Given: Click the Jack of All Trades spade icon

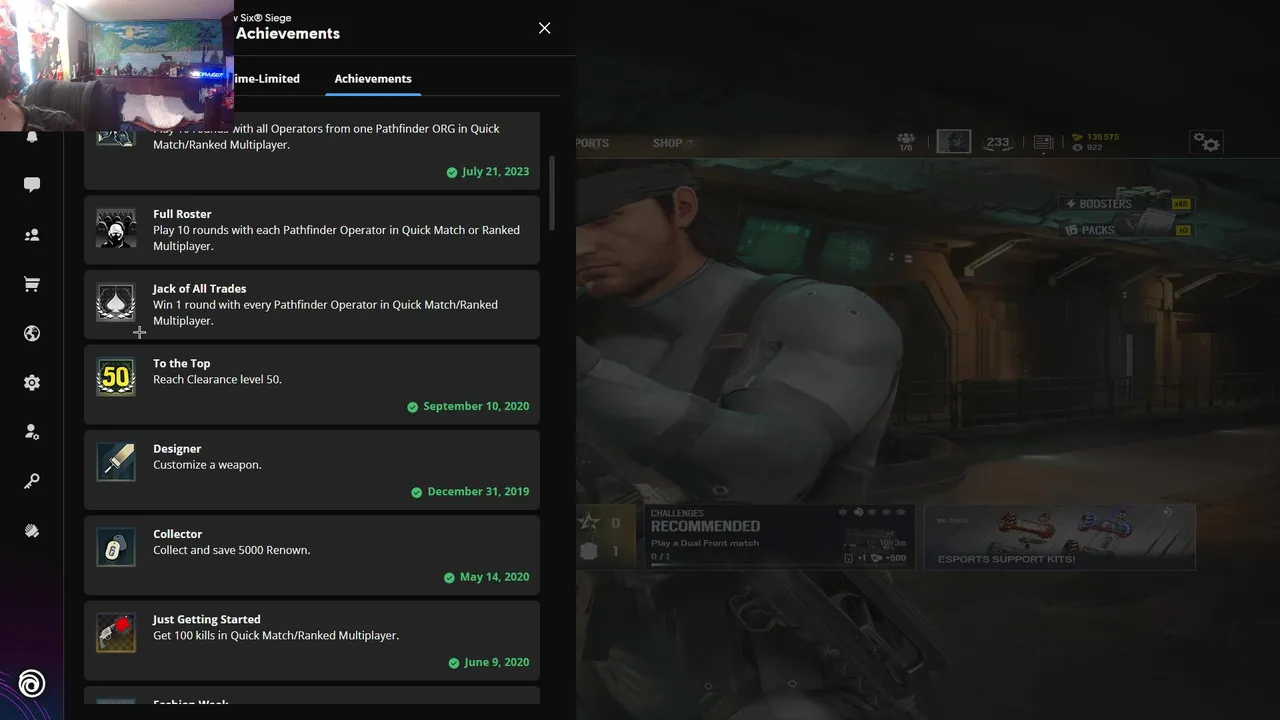Looking at the screenshot, I should [116, 303].
